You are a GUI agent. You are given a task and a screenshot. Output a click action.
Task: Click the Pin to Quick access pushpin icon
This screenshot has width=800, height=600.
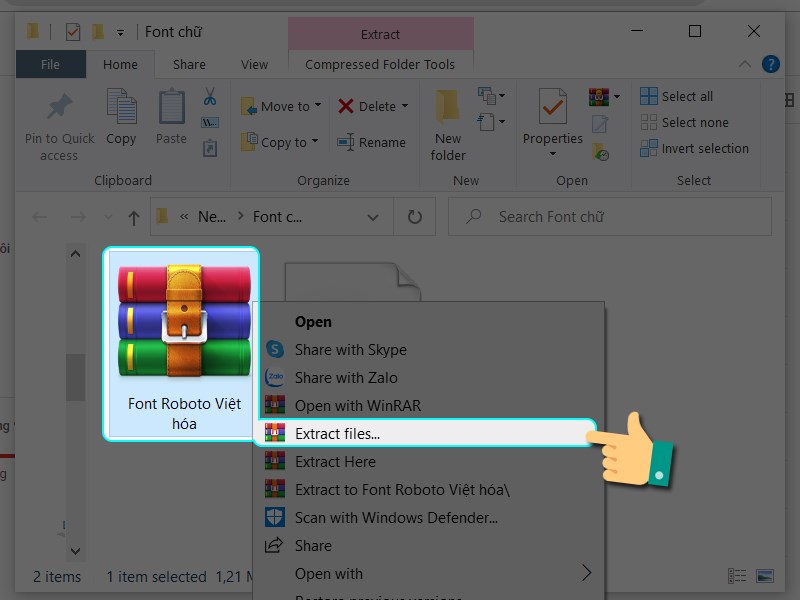(x=60, y=107)
